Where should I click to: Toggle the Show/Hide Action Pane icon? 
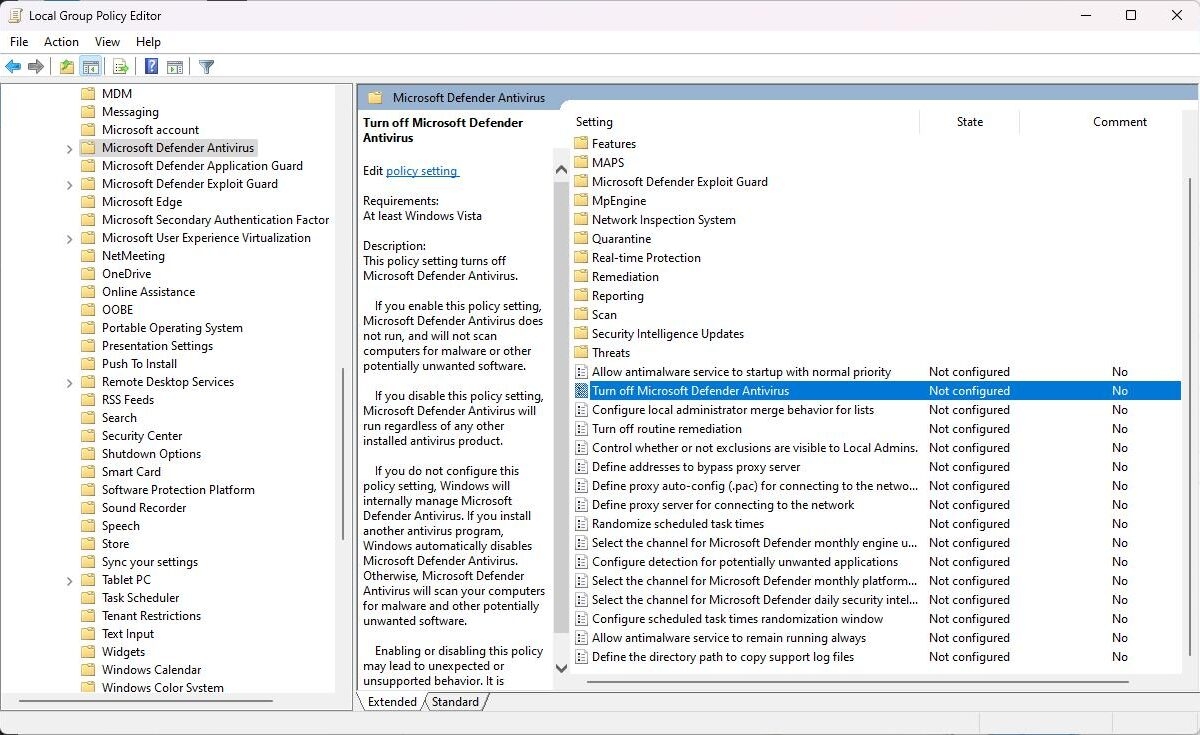point(175,67)
